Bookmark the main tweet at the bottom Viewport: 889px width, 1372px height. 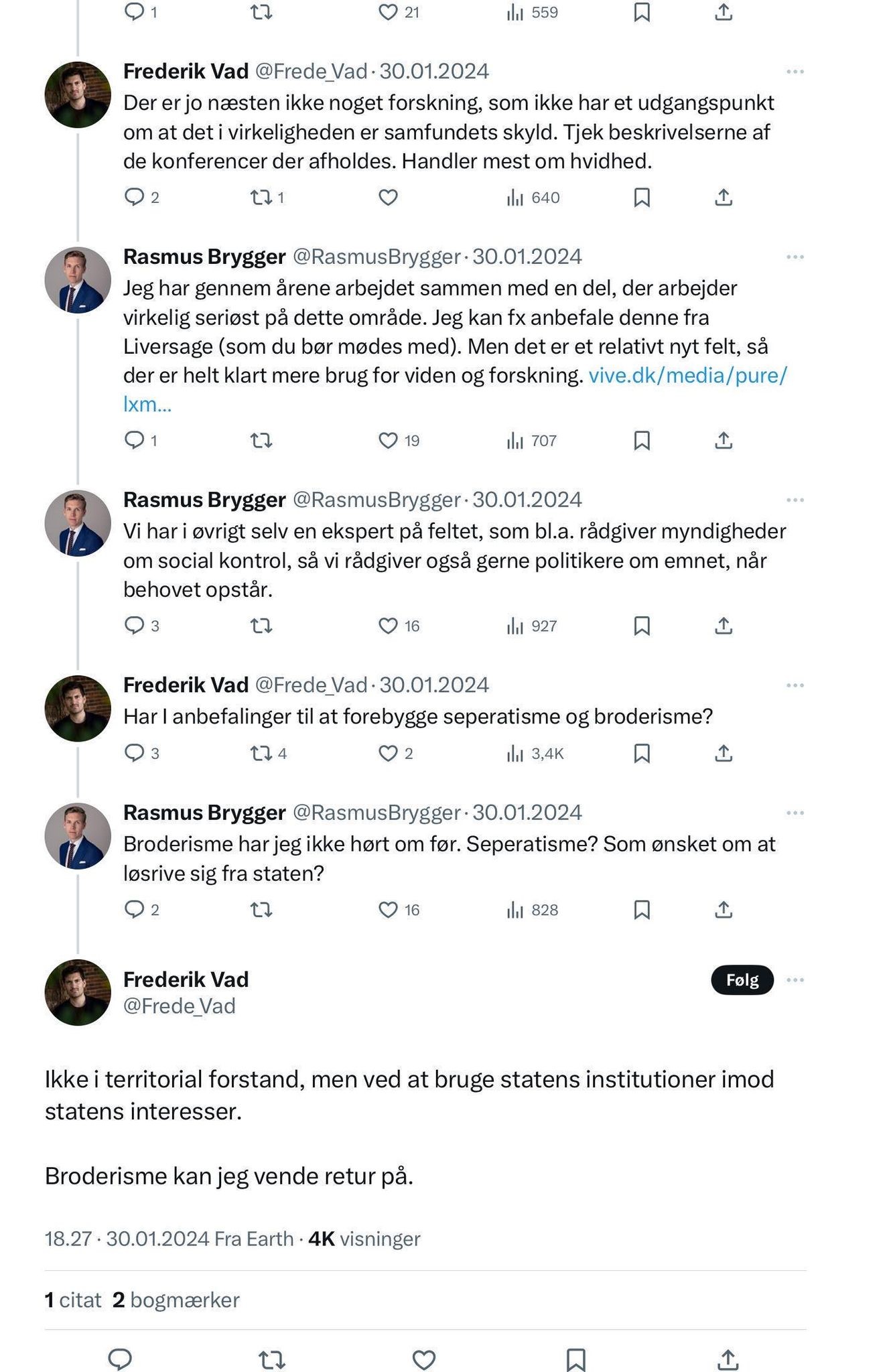(576, 1359)
